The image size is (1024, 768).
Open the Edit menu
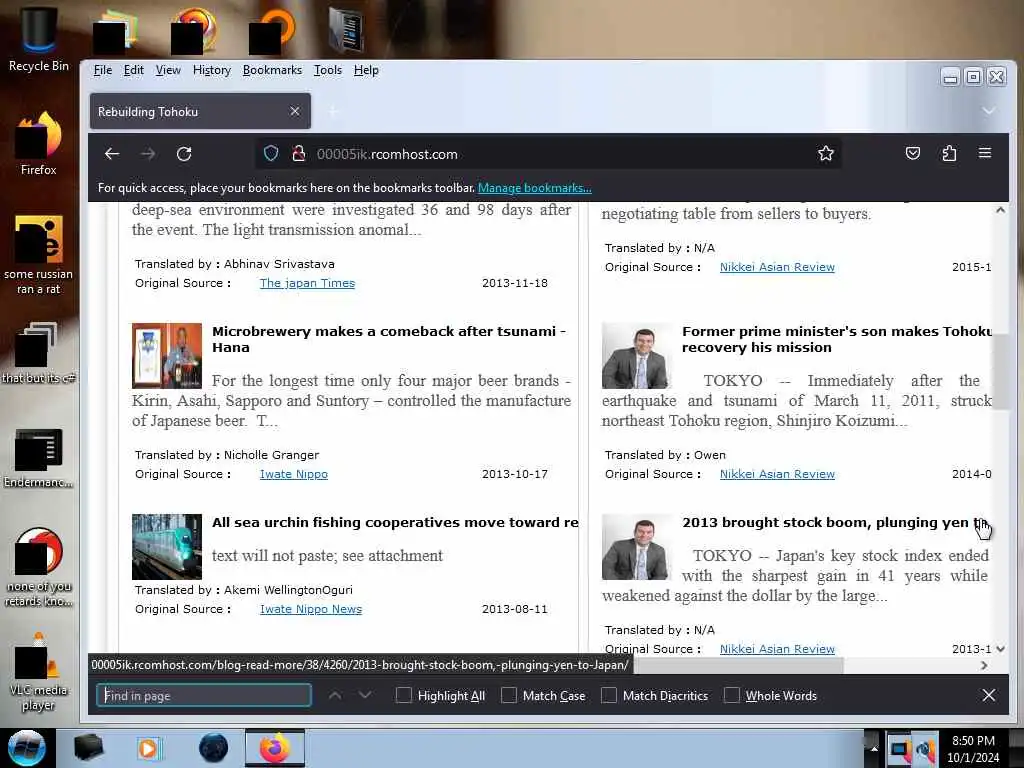[x=133, y=70]
